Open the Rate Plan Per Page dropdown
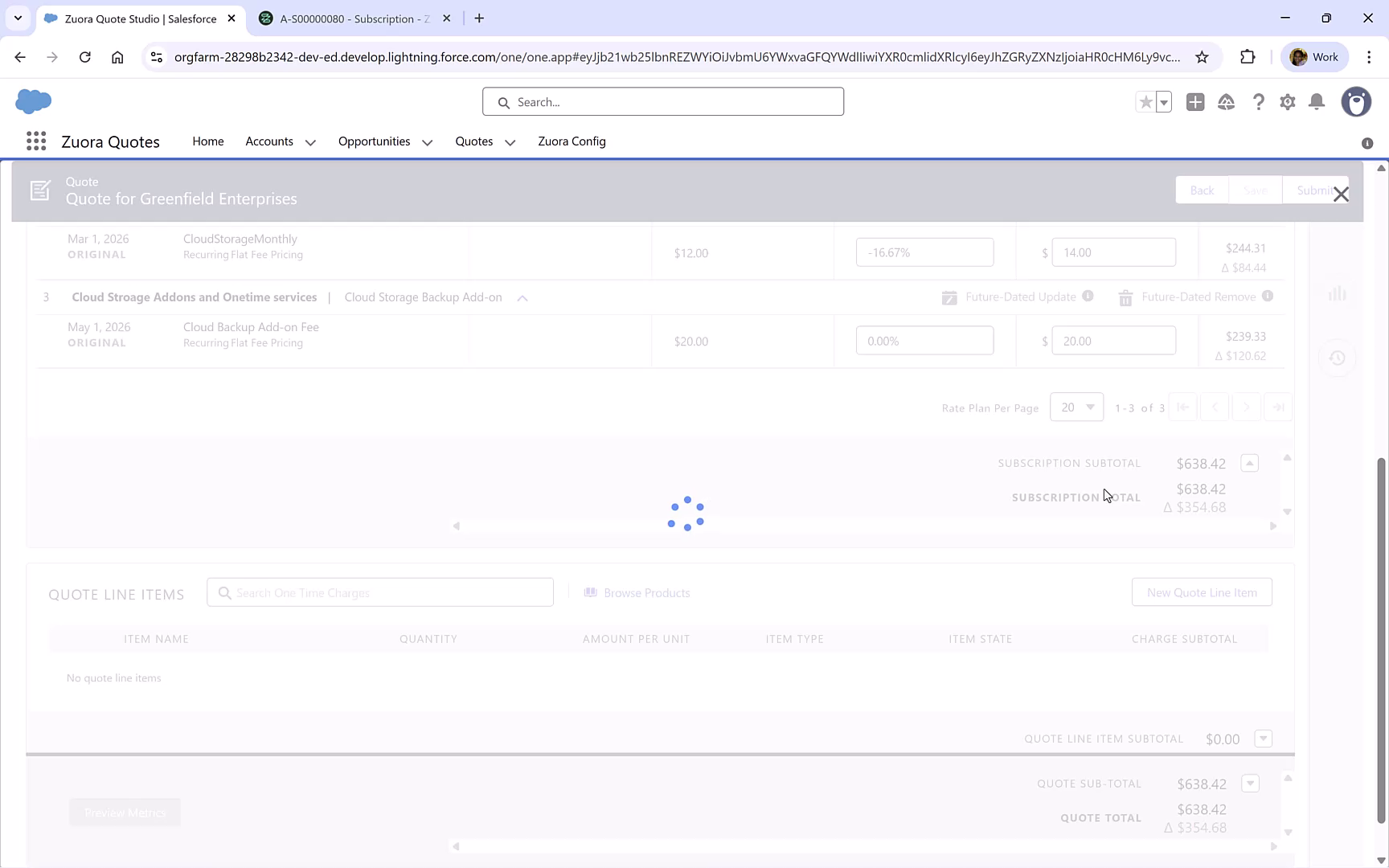Viewport: 1389px width, 868px height. 1076,407
